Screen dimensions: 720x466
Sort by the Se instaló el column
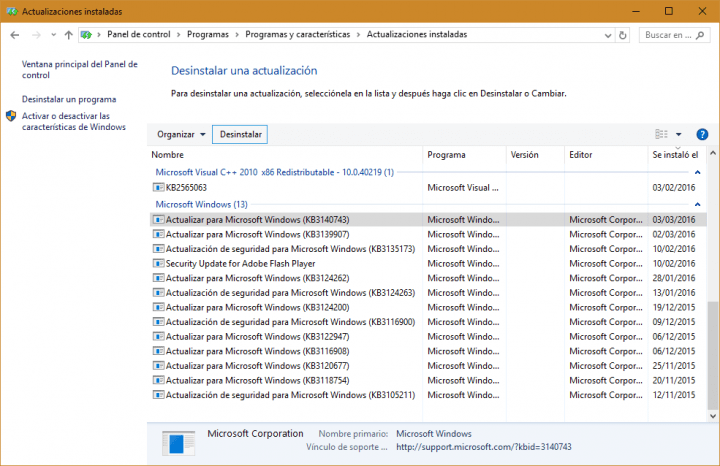coord(677,155)
